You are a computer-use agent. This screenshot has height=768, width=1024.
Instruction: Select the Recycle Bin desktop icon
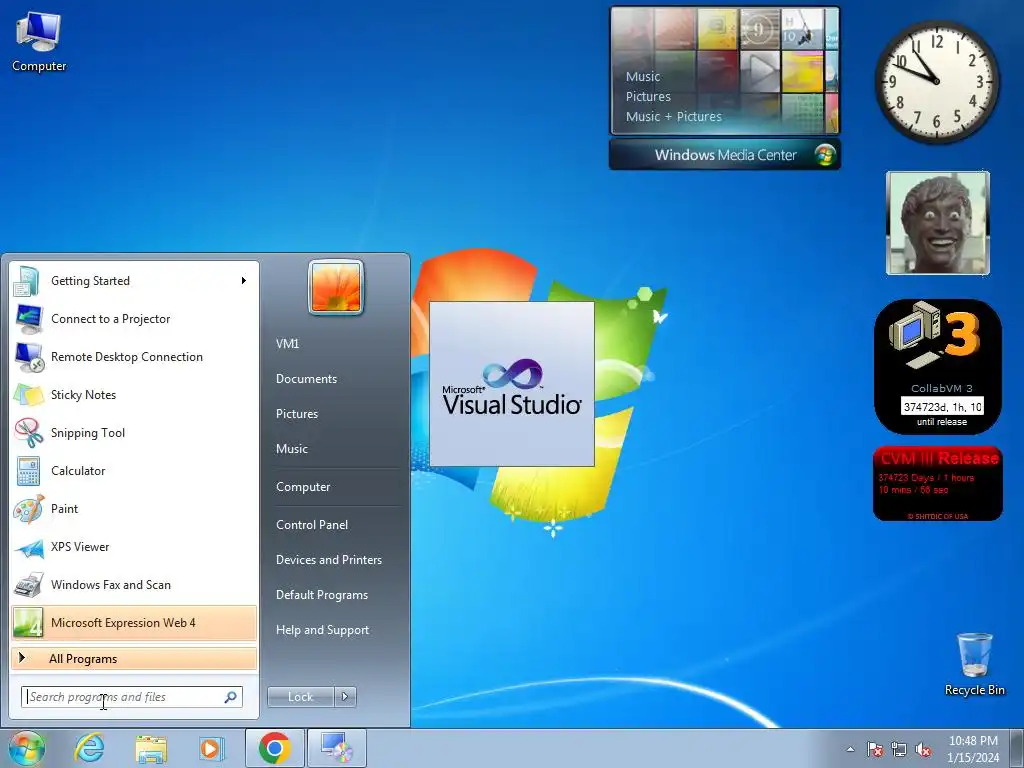974,664
